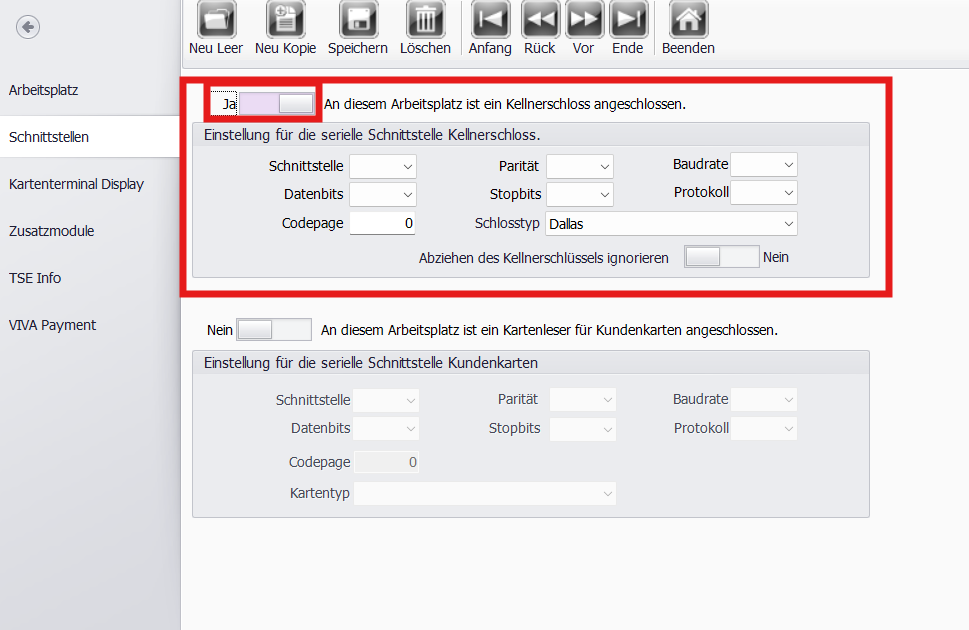Image resolution: width=969 pixels, height=630 pixels.
Task: Open the TSE Info section
Action: pyautogui.click(x=35, y=278)
